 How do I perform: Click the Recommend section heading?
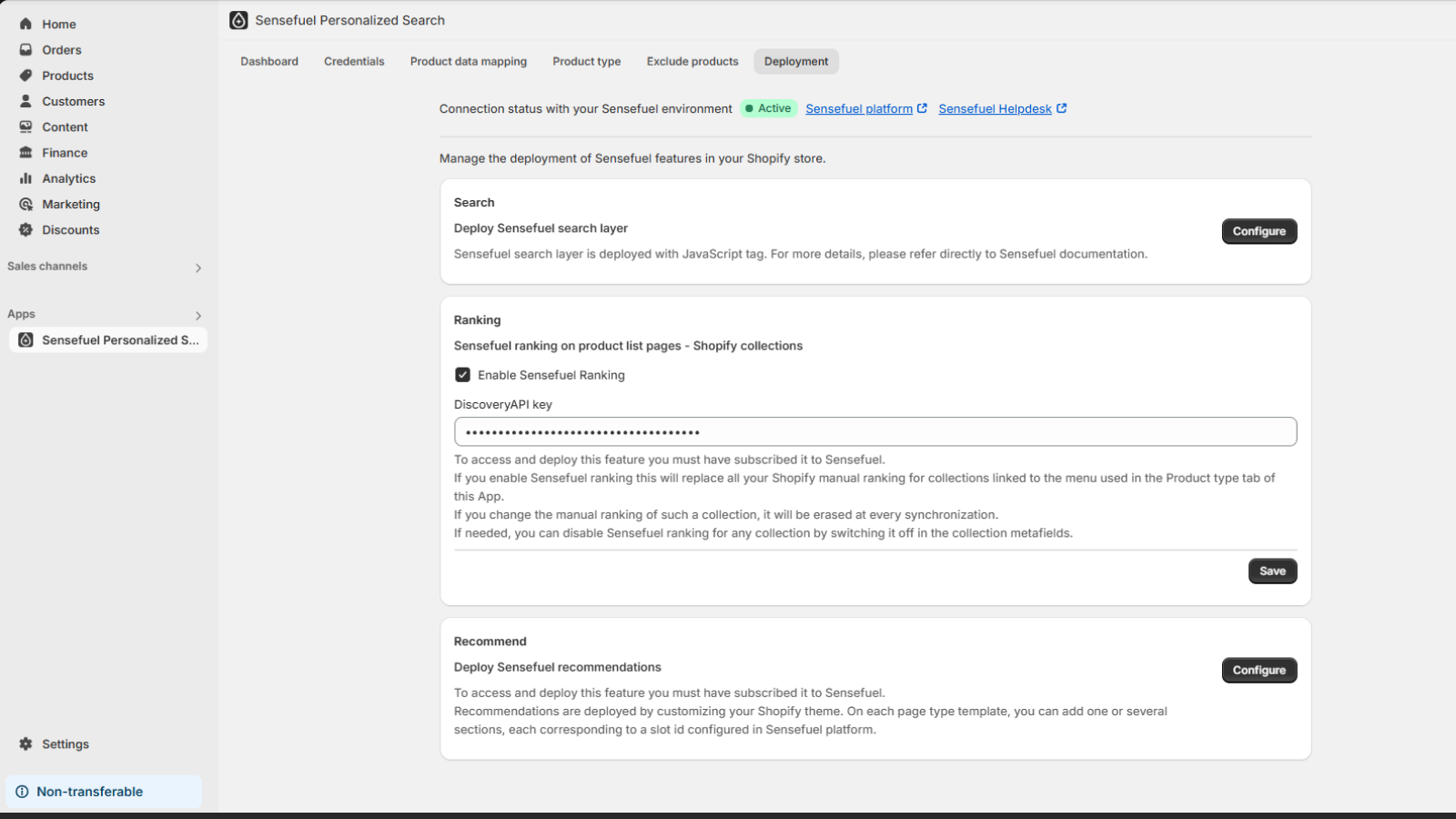tap(490, 641)
